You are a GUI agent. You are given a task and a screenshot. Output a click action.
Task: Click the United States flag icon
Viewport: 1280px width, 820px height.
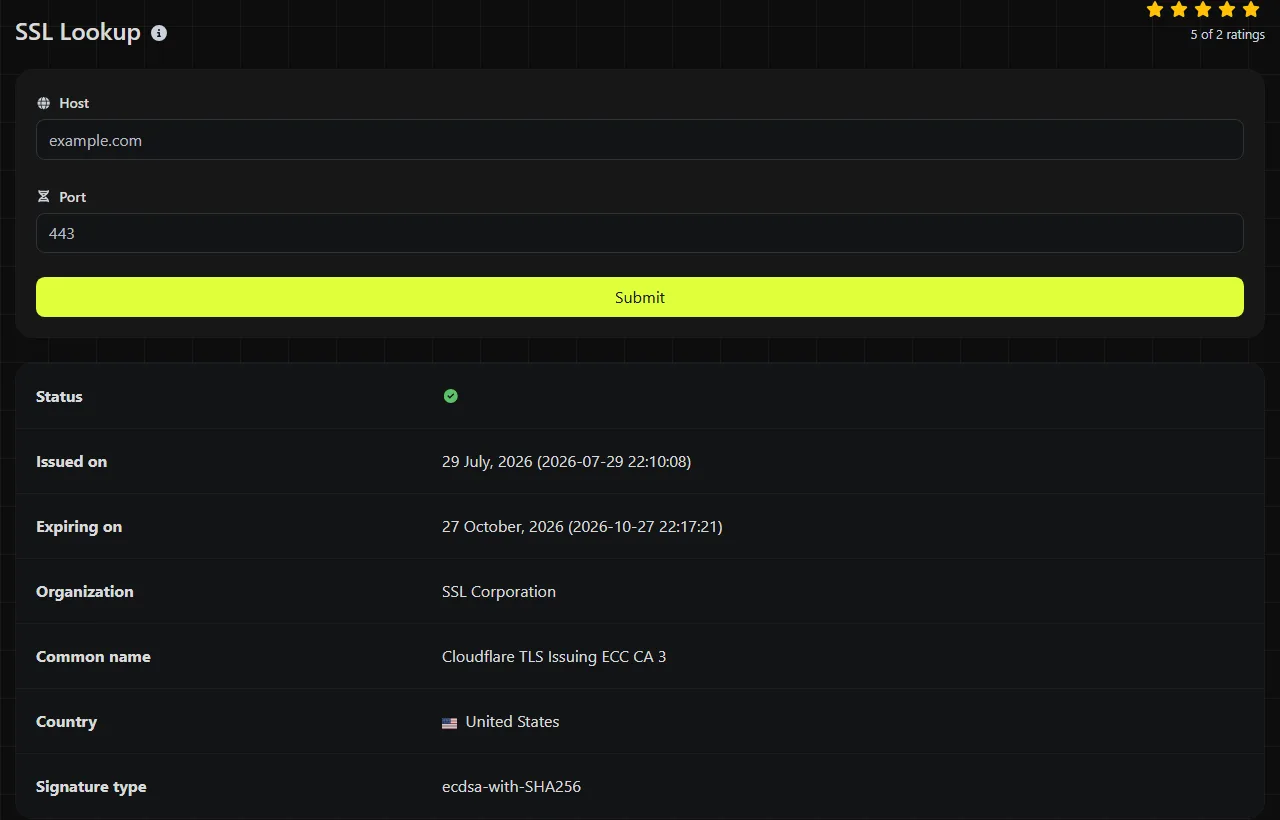pos(449,723)
